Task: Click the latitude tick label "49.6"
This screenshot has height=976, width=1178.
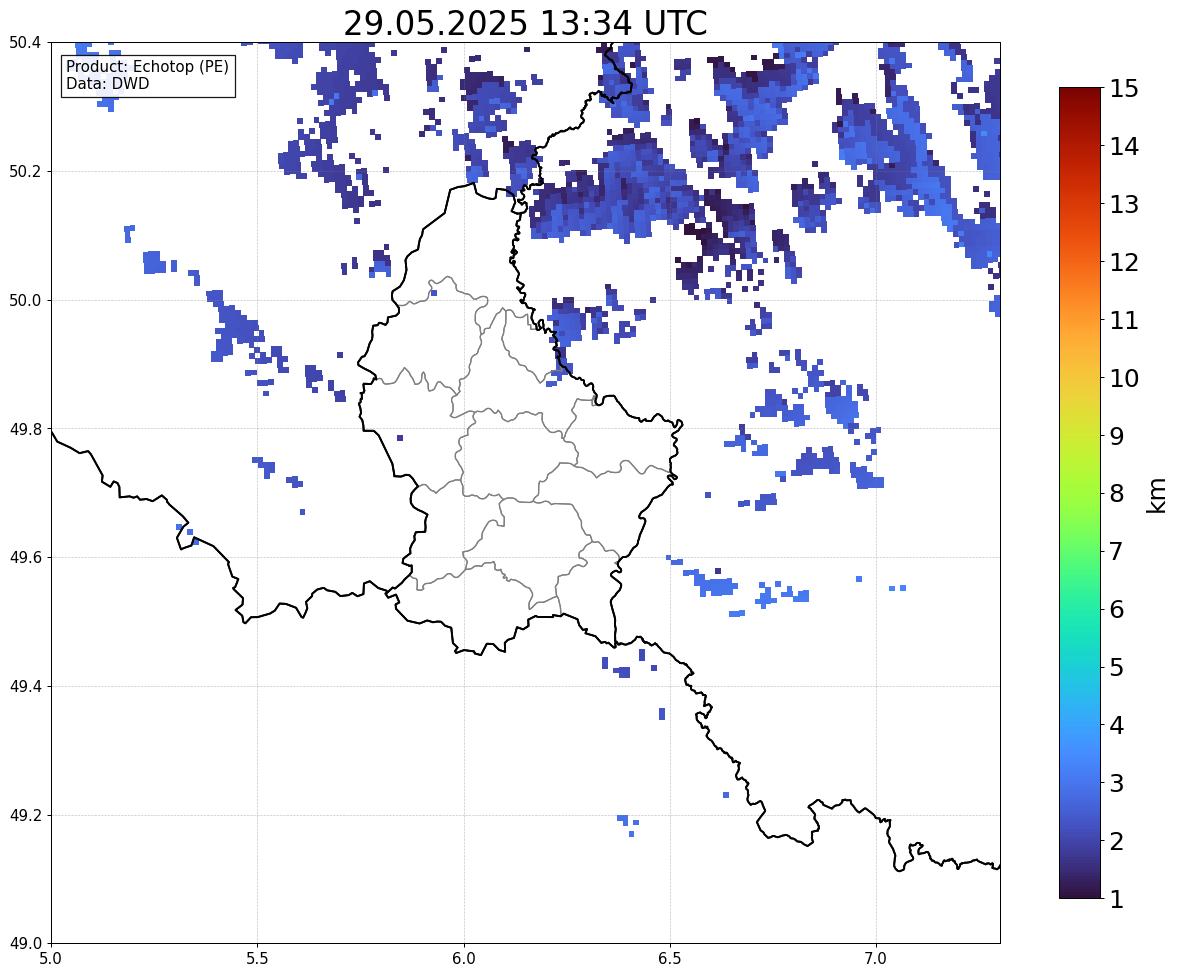Action: tap(25, 557)
